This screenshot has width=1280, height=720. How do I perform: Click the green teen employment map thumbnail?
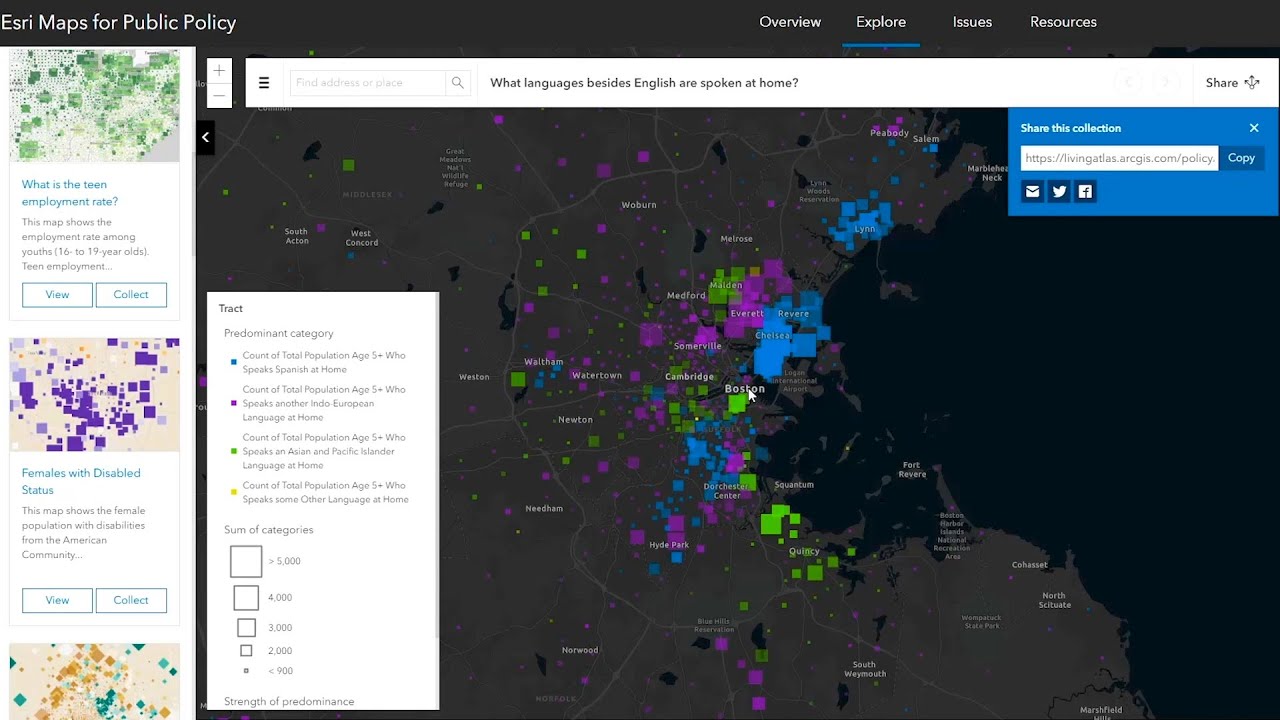(x=94, y=105)
